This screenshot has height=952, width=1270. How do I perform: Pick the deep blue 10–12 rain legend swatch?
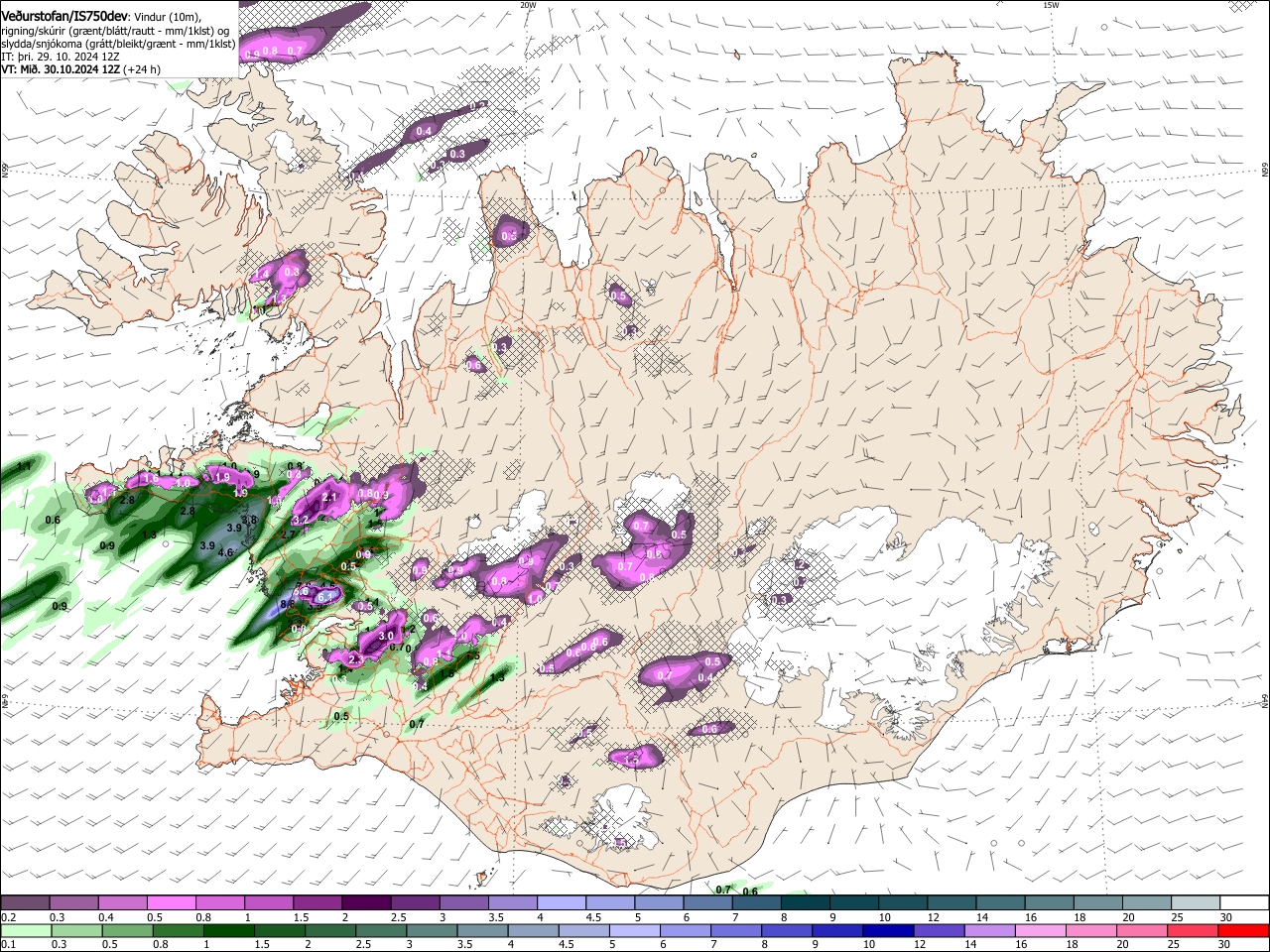coord(889,930)
